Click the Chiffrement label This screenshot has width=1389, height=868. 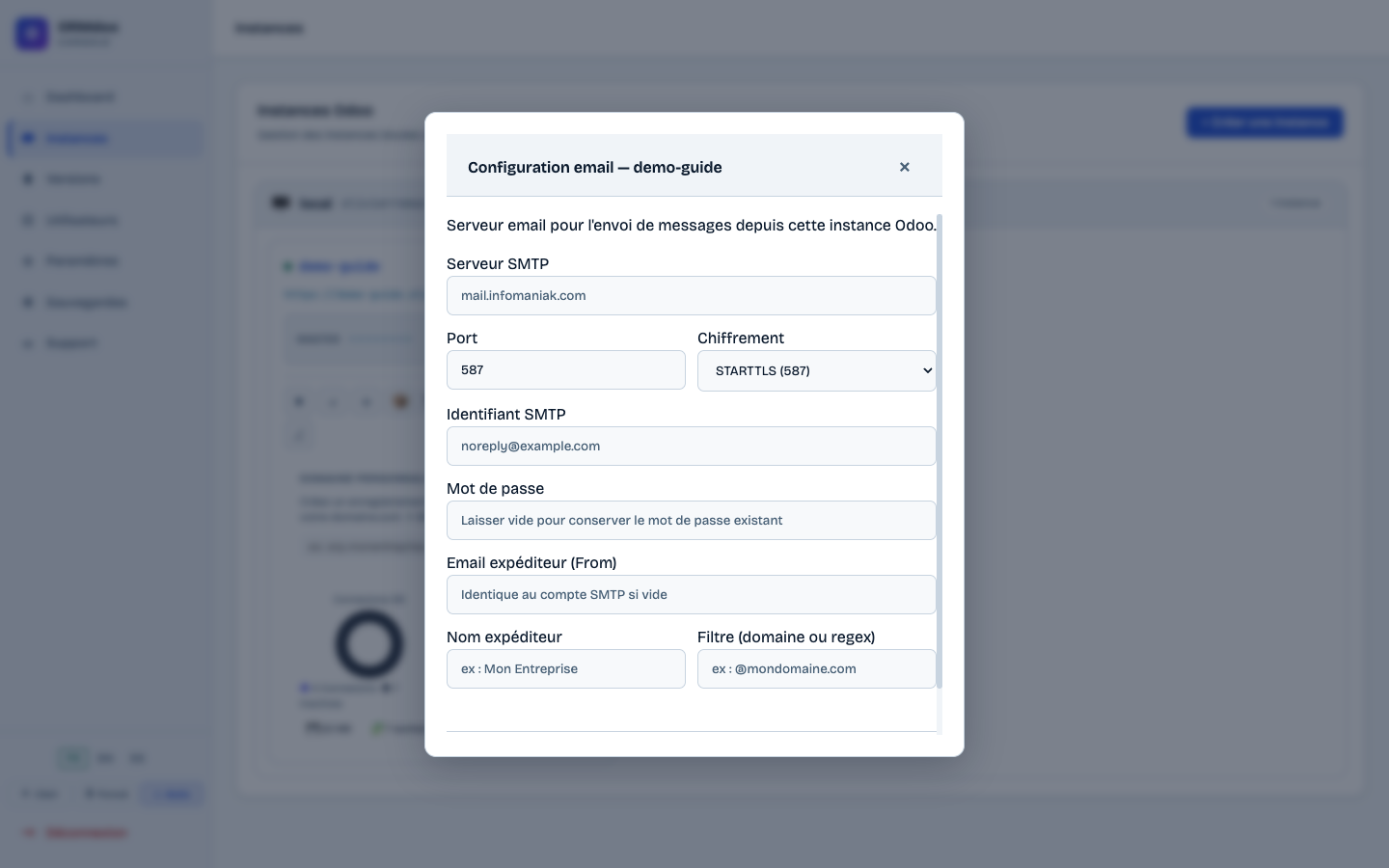[741, 338]
